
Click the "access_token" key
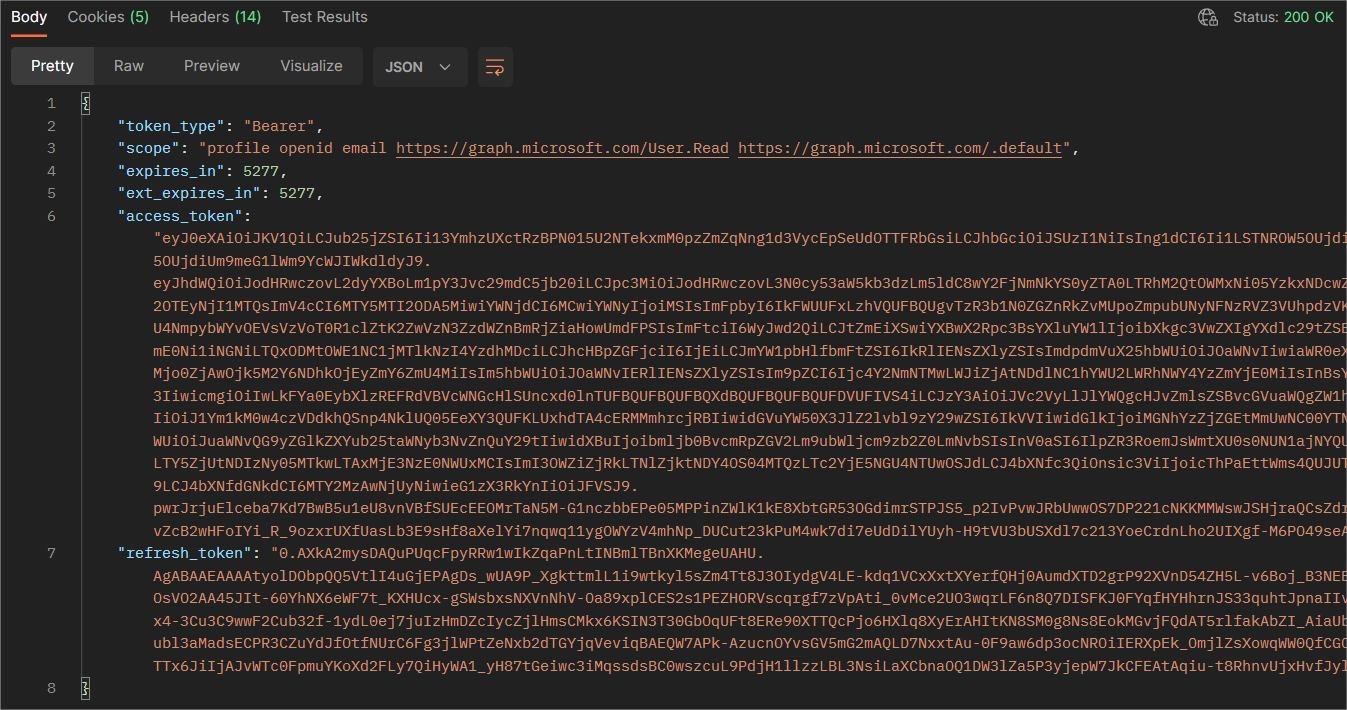[x=180, y=215]
